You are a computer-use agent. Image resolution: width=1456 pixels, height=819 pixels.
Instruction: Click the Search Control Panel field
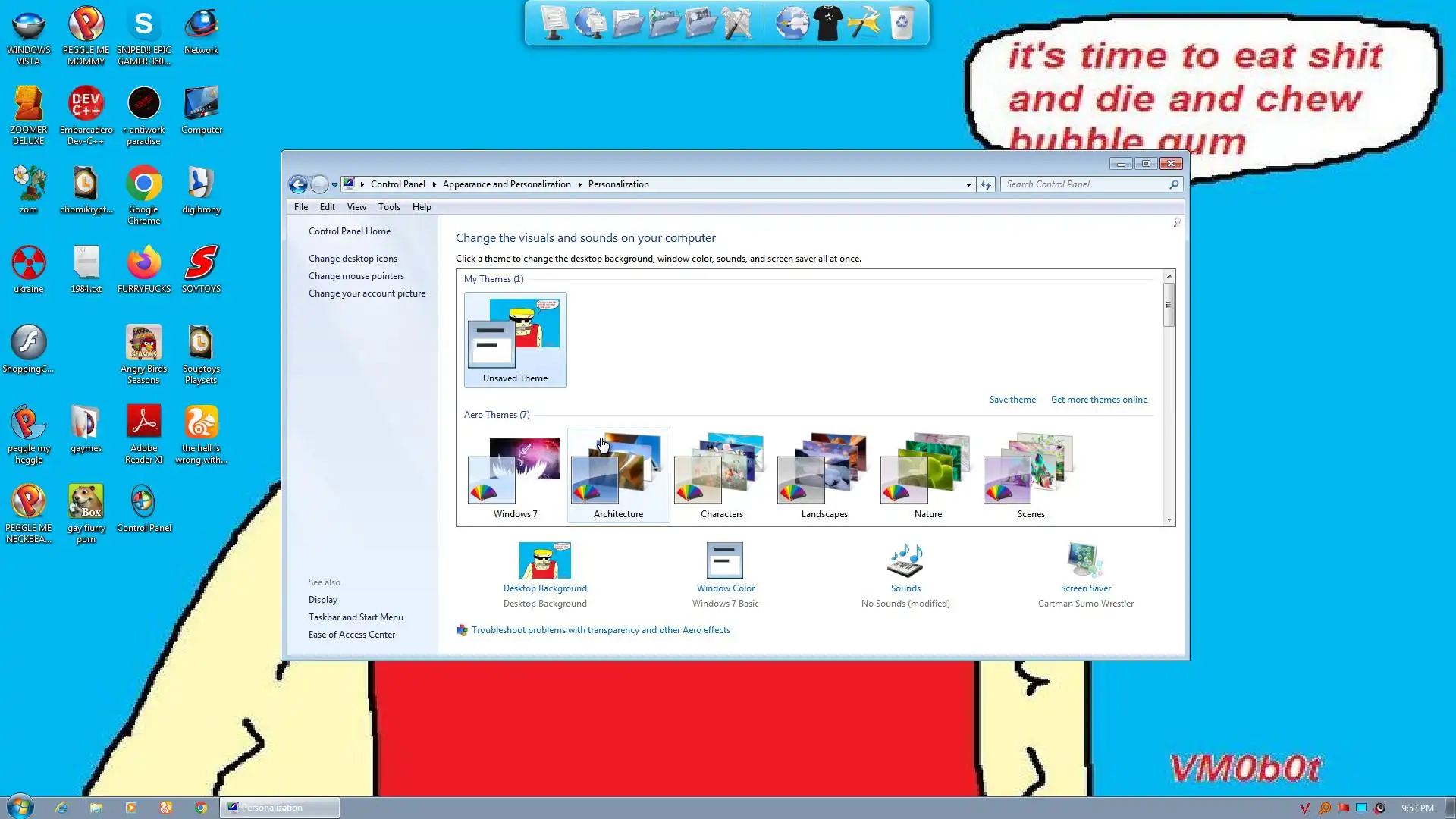click(1084, 184)
